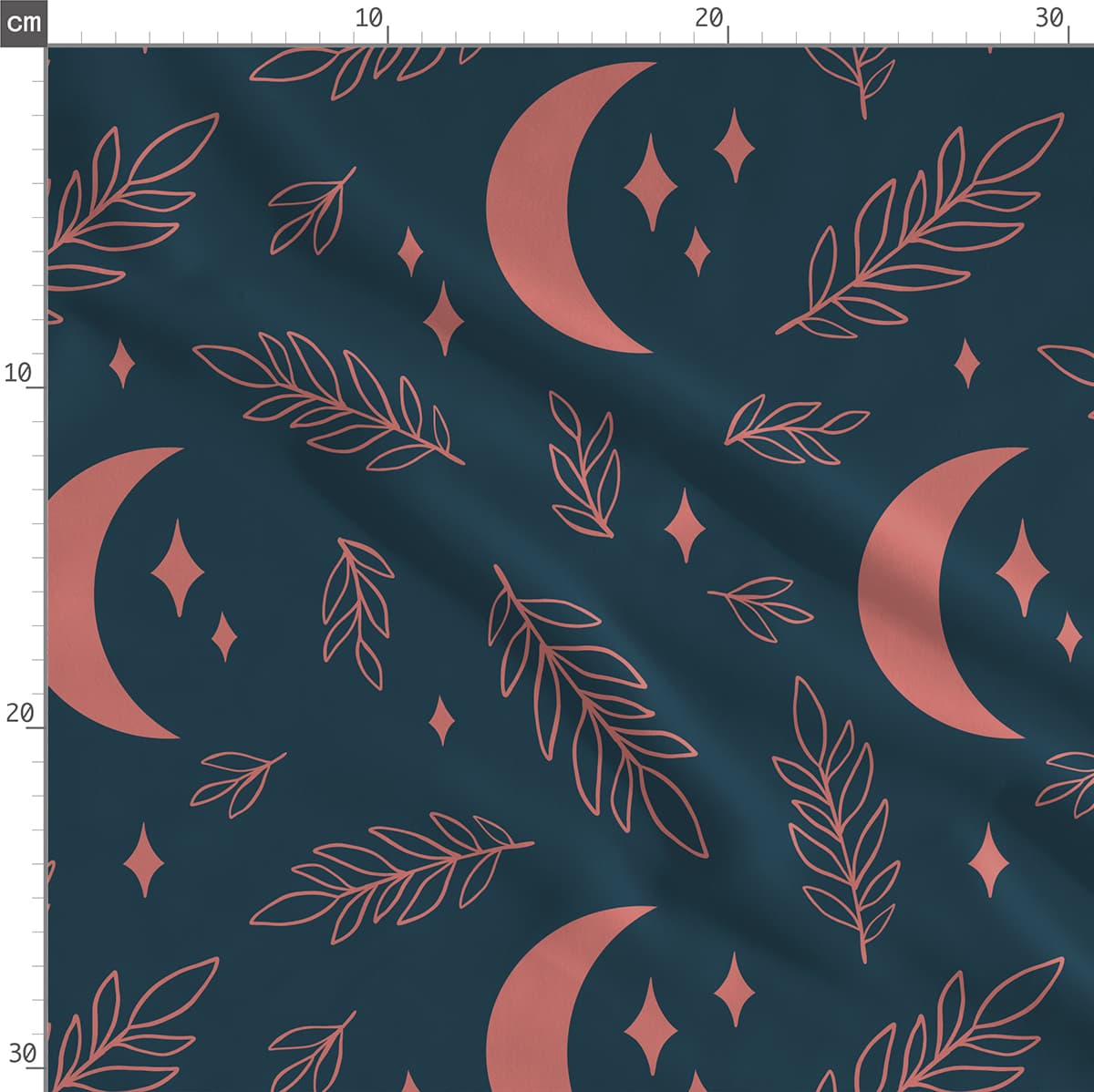The image size is (1094, 1092).
Task: Select the 30 label on the horizontal ruler
Action: point(1049,17)
